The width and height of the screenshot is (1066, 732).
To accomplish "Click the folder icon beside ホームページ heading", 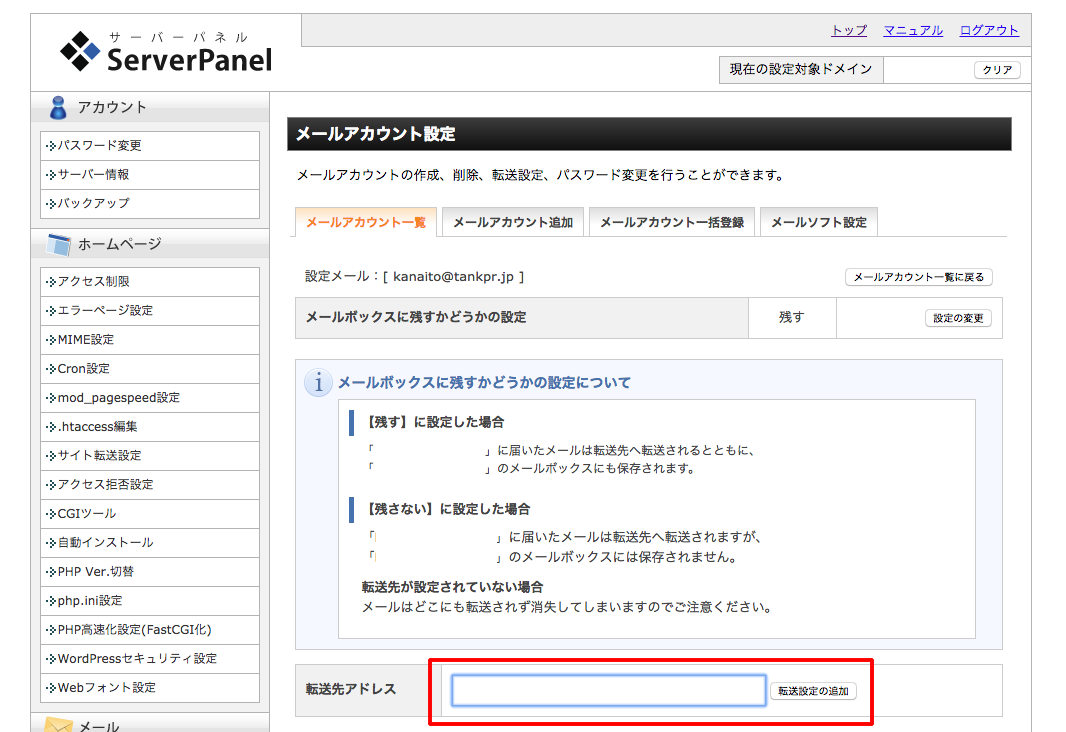I will [x=58, y=242].
